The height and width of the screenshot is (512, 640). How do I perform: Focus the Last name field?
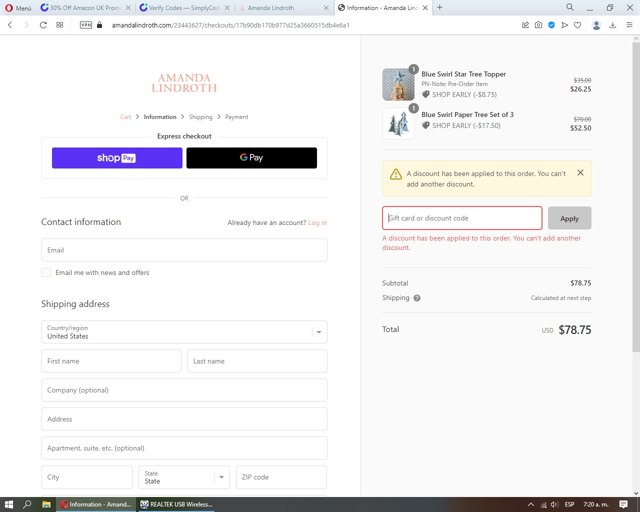257,361
